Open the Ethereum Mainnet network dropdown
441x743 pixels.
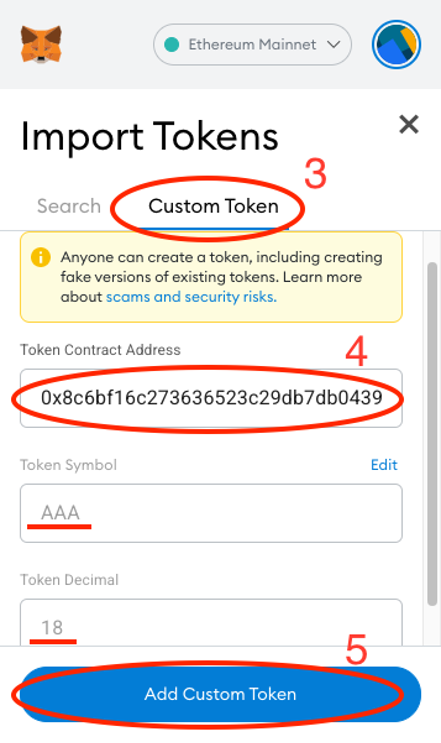[252, 45]
